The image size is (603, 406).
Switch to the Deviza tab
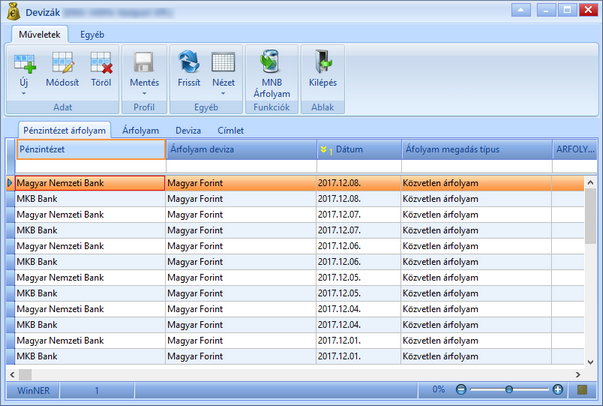(188, 130)
